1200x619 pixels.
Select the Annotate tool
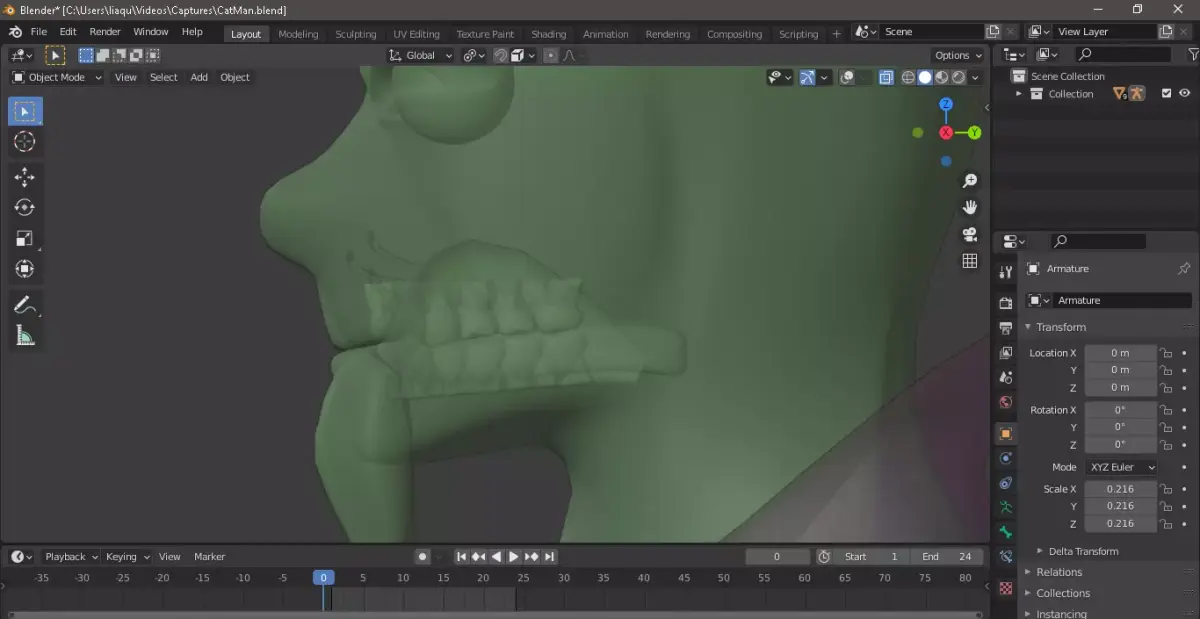tap(25, 305)
